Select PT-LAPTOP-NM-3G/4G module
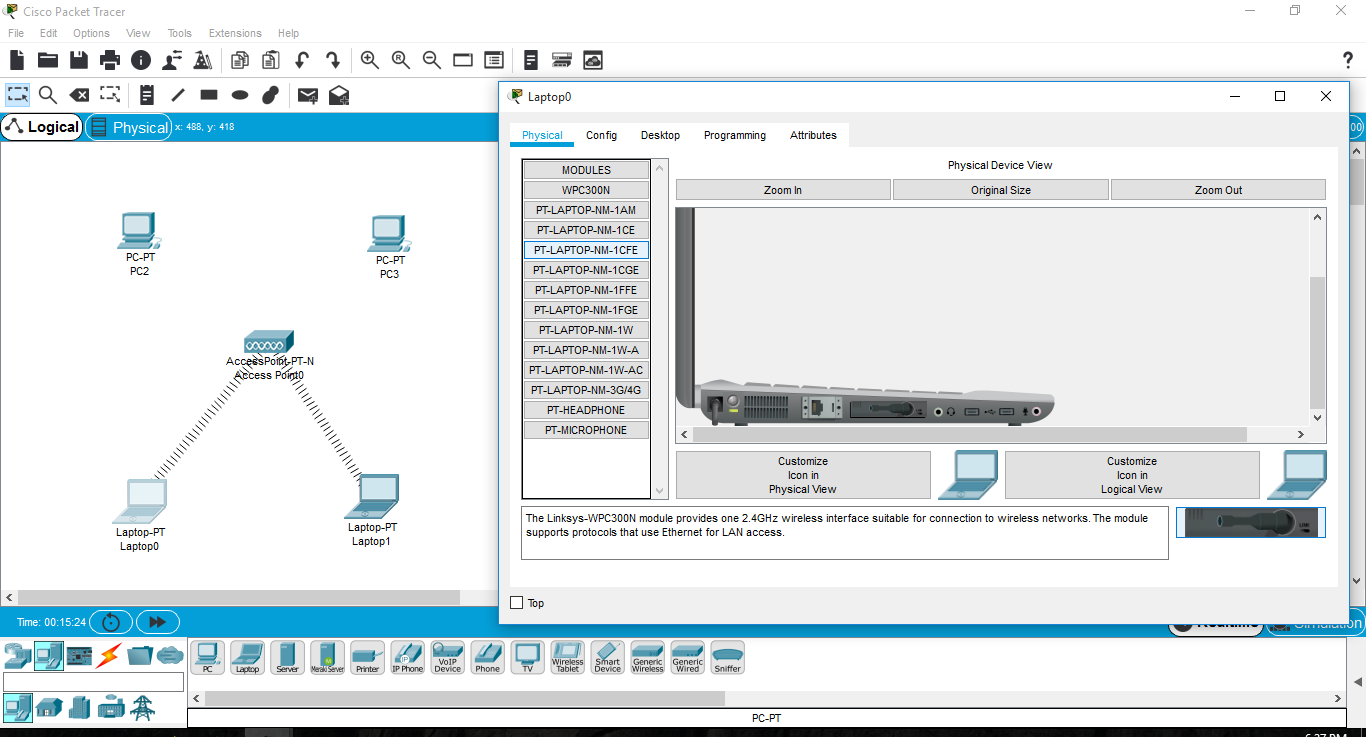The image size is (1366, 737). (586, 390)
